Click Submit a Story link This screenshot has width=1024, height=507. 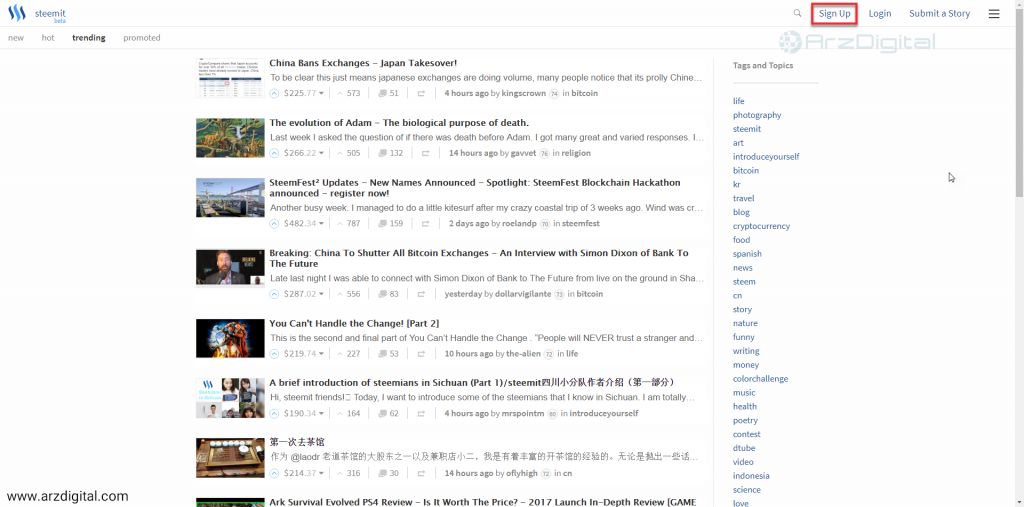pyautogui.click(x=939, y=13)
